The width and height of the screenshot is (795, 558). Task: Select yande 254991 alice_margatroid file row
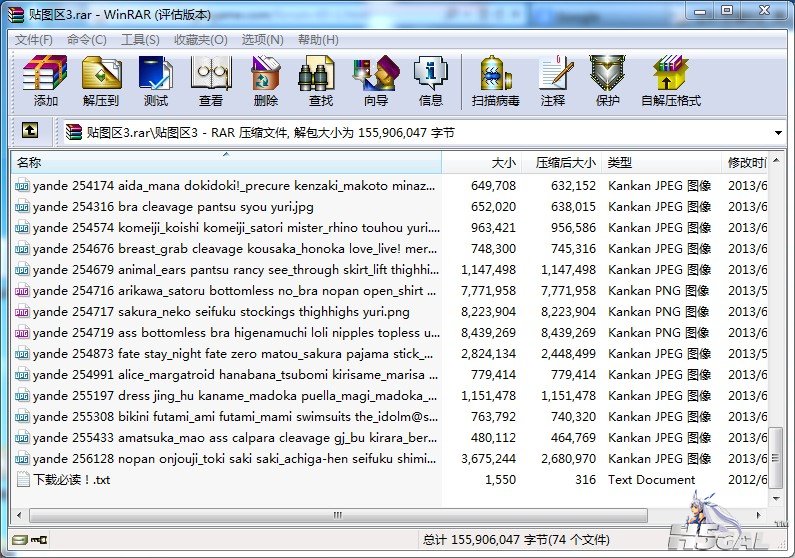tap(389, 375)
